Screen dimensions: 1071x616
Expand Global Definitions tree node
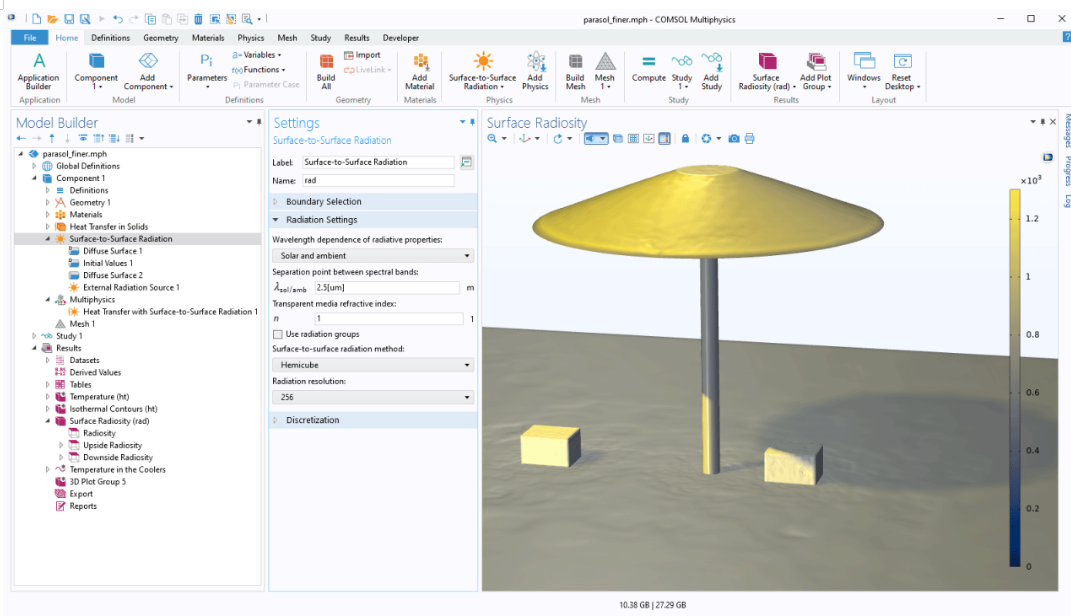coord(34,166)
